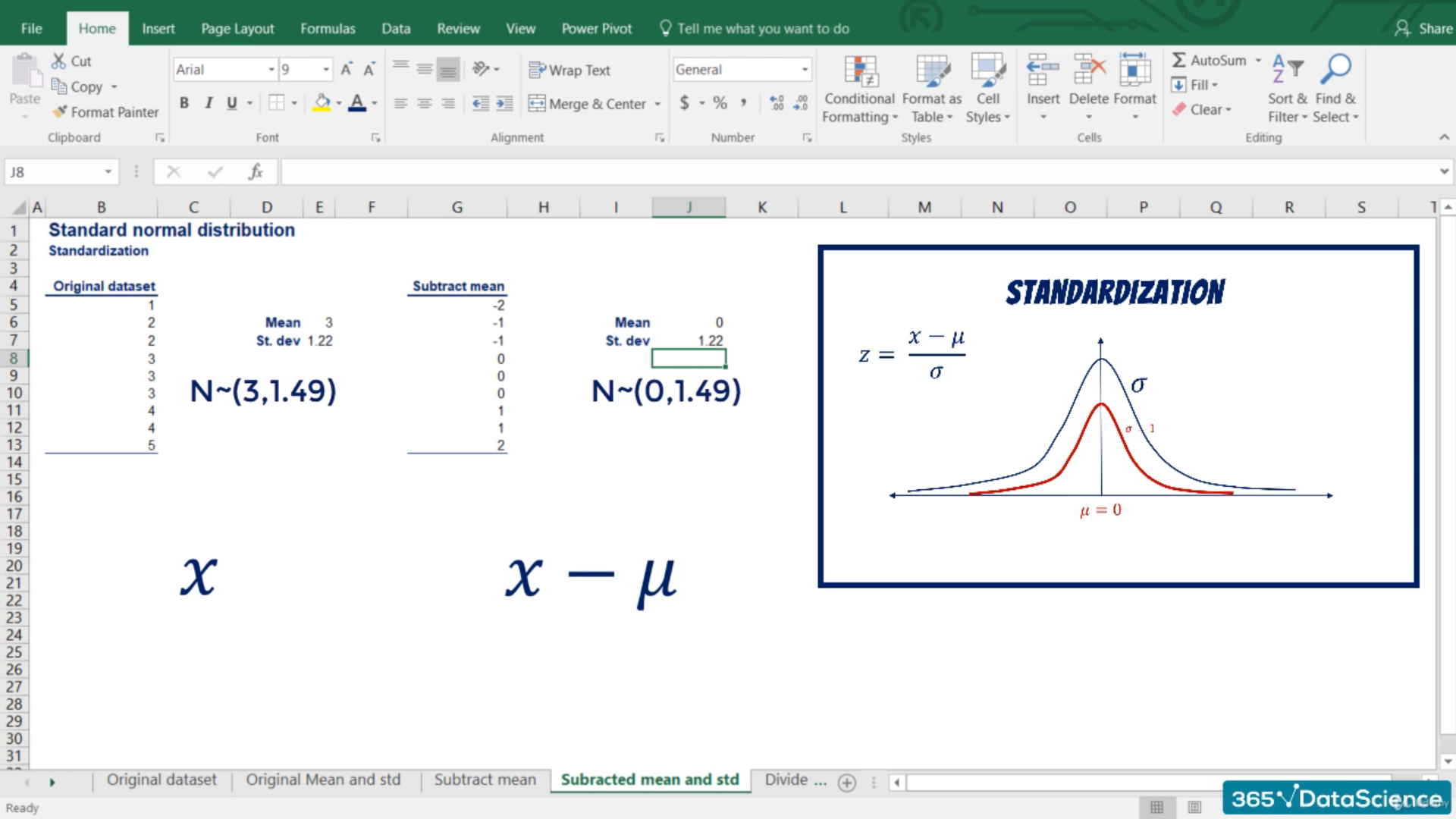Toggle Wrap Text on selected cell
Screen dimensions: 1456x819
click(x=570, y=70)
